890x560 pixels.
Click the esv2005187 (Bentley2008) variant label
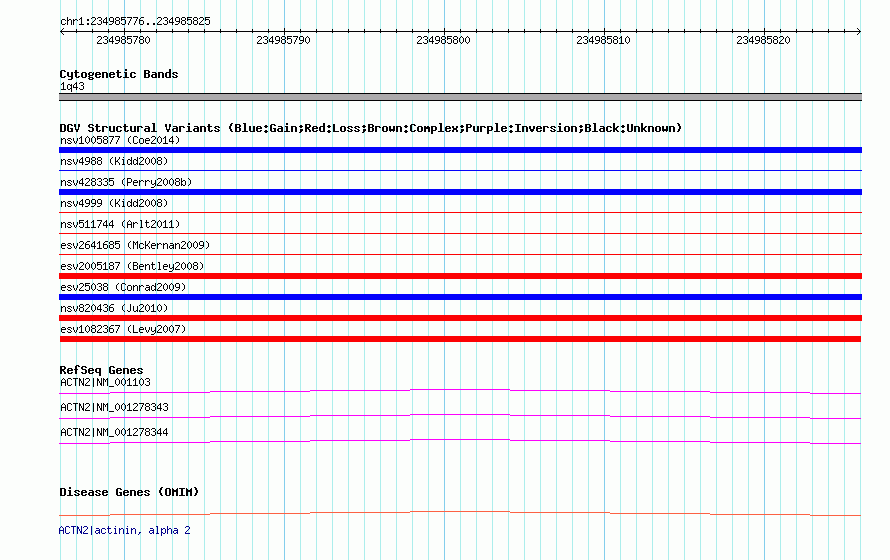[132, 266]
